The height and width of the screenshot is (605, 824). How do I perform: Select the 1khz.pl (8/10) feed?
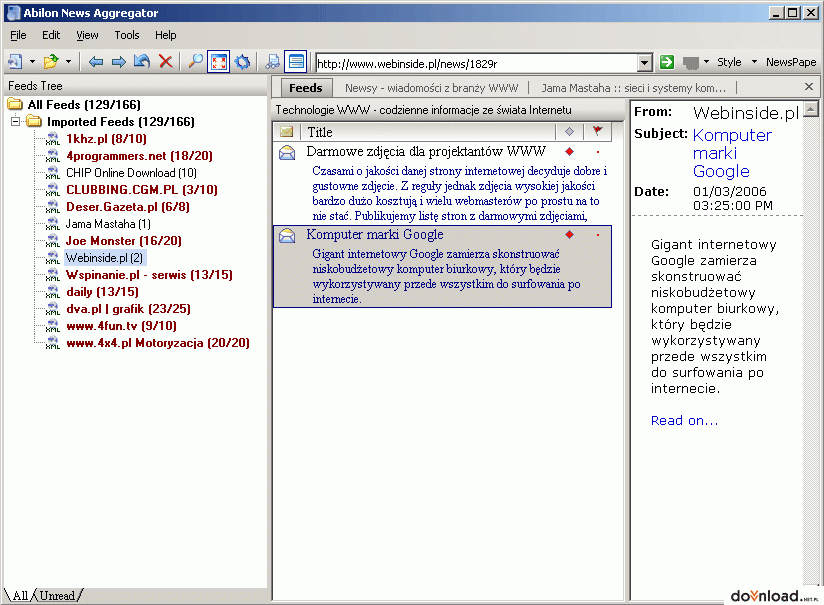[106, 139]
